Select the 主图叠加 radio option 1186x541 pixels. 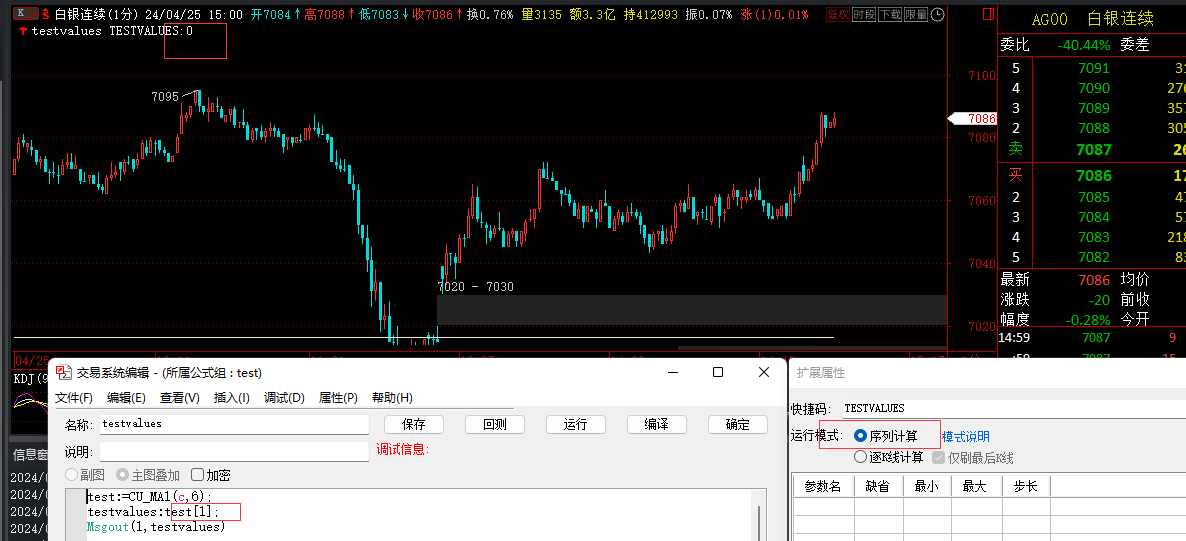[122, 475]
